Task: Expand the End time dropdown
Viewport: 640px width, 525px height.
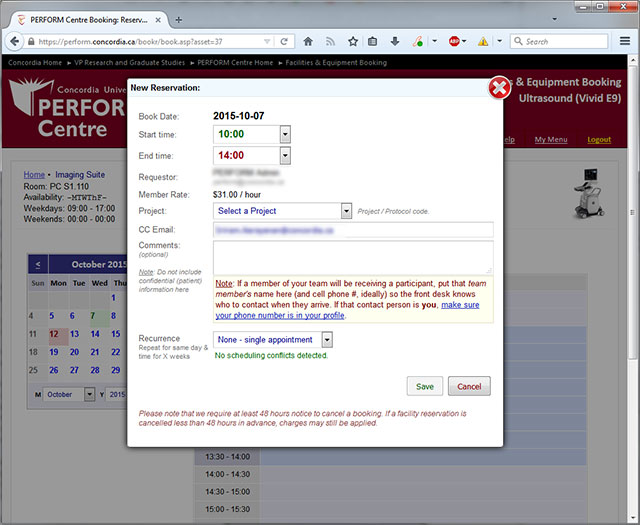Action: tap(285, 156)
